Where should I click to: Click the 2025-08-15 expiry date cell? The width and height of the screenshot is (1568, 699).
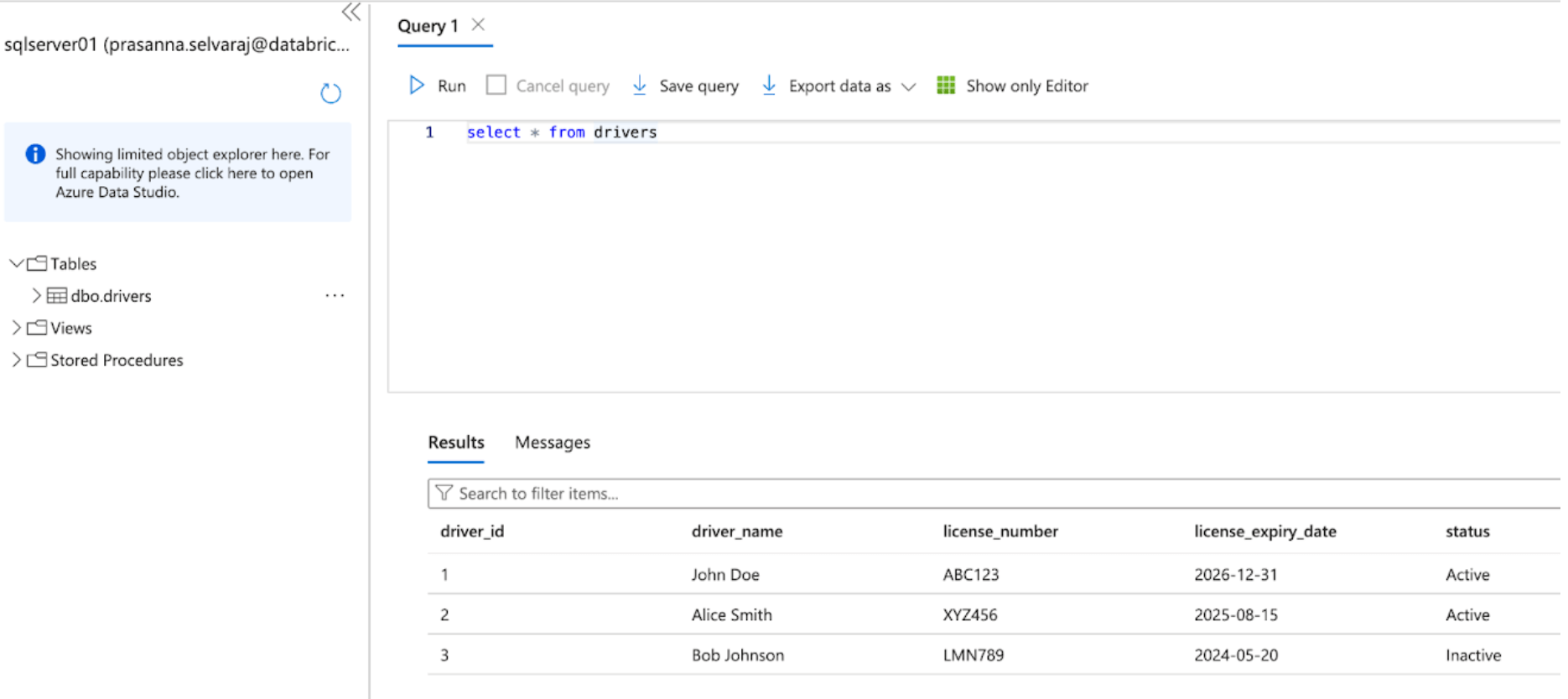point(1236,615)
